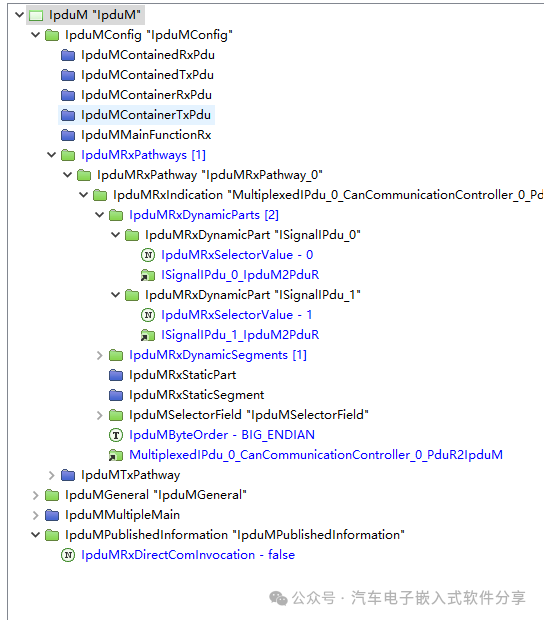544x620 pixels.
Task: Click the IpduM root module icon
Action: click(x=36, y=15)
